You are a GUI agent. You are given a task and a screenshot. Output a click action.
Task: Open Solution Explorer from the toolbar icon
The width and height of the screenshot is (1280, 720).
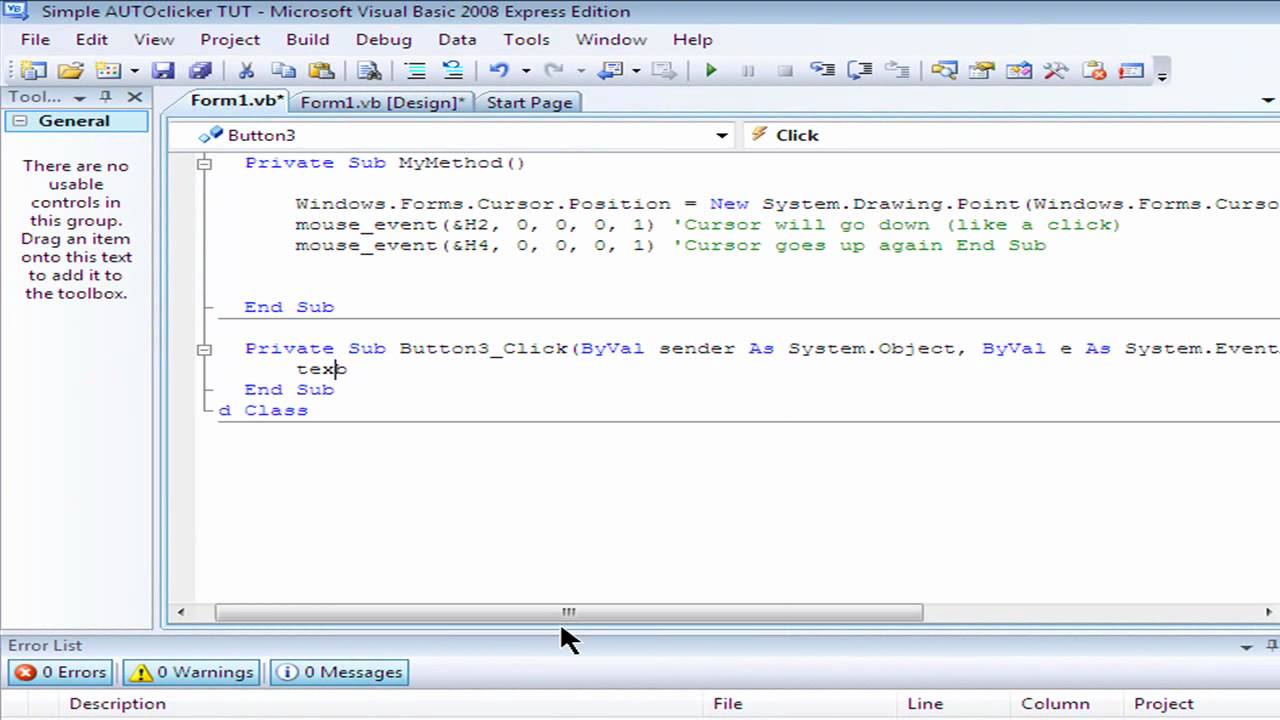coord(944,71)
